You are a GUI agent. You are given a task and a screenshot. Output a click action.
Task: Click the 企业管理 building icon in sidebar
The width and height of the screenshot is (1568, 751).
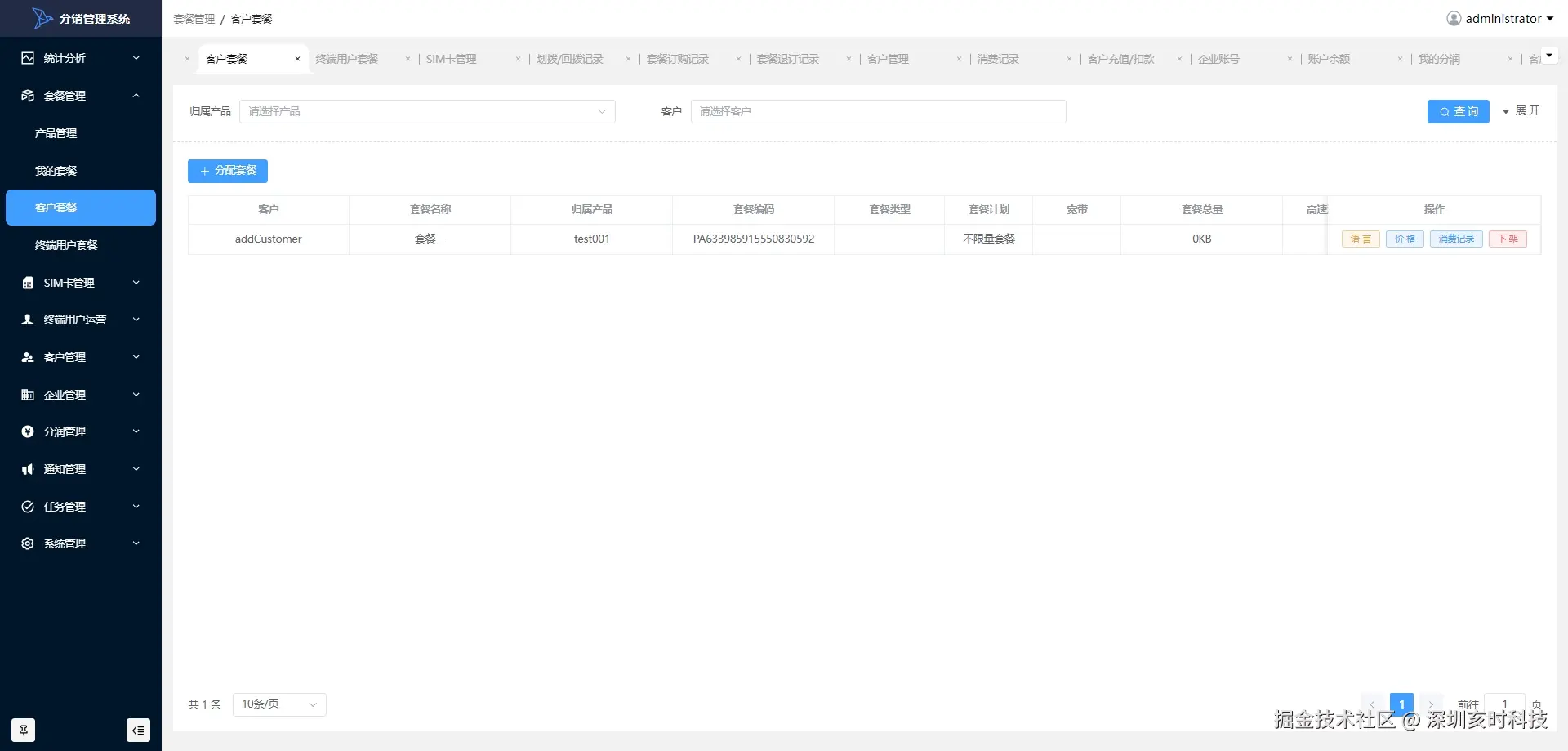point(28,395)
